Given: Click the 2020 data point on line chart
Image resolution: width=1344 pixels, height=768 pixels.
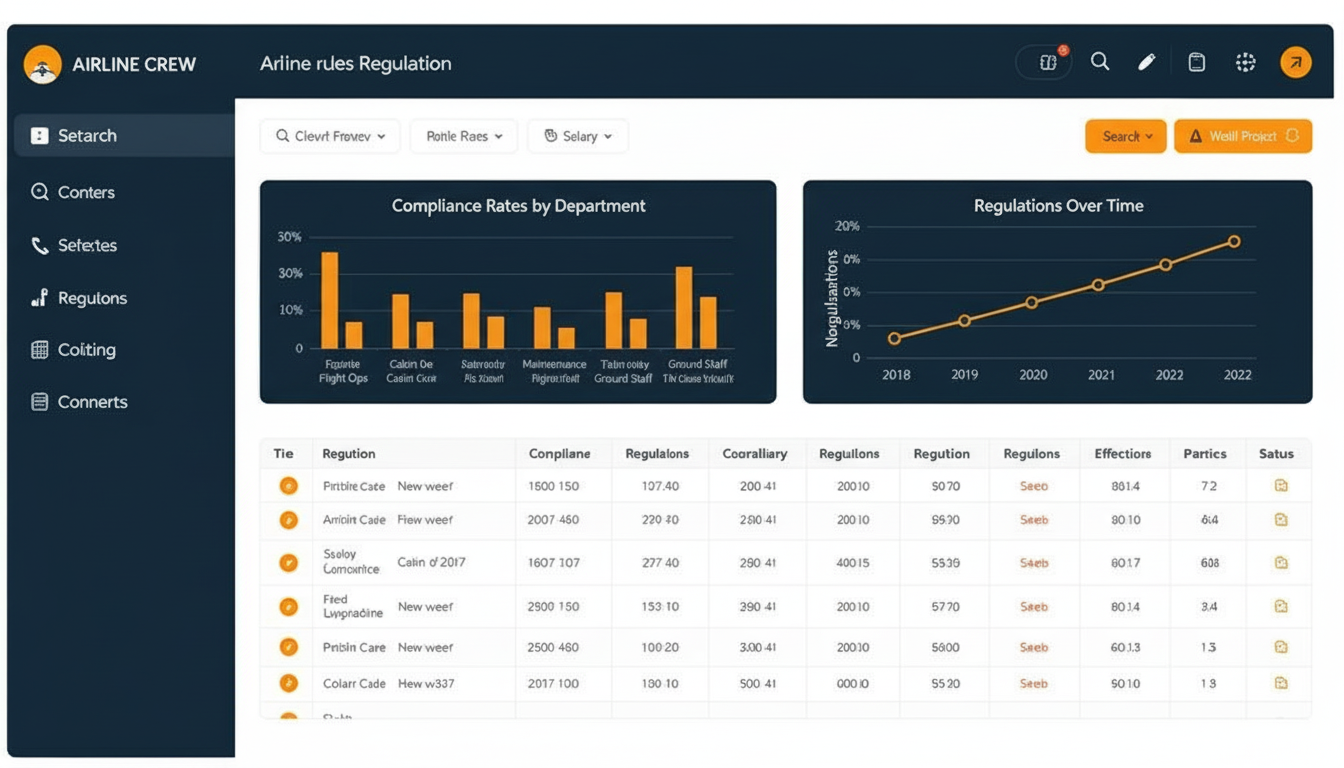Looking at the screenshot, I should [x=1032, y=302].
